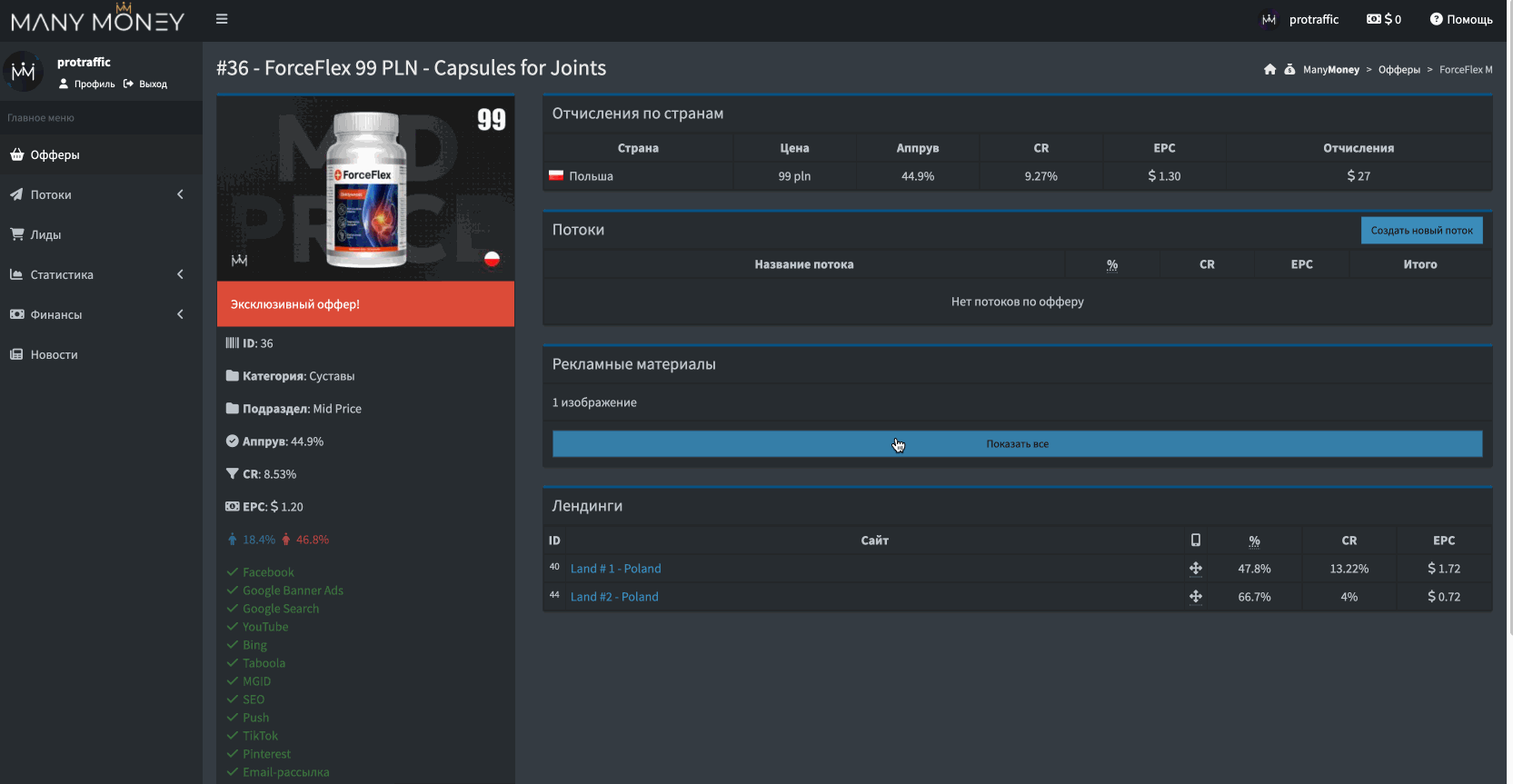Click the 13.22% CR value for Land #1
Image resolution: width=1513 pixels, height=784 pixels.
coord(1349,569)
